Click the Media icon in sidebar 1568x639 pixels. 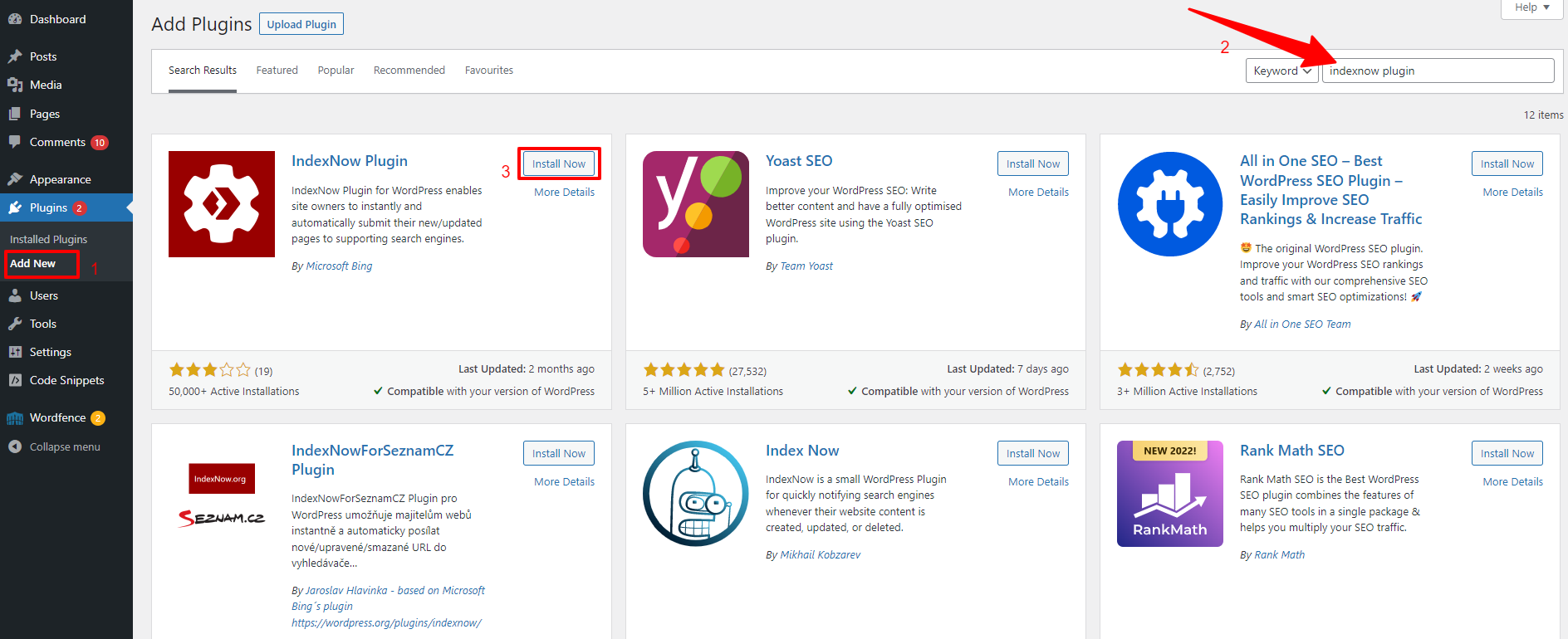15,85
